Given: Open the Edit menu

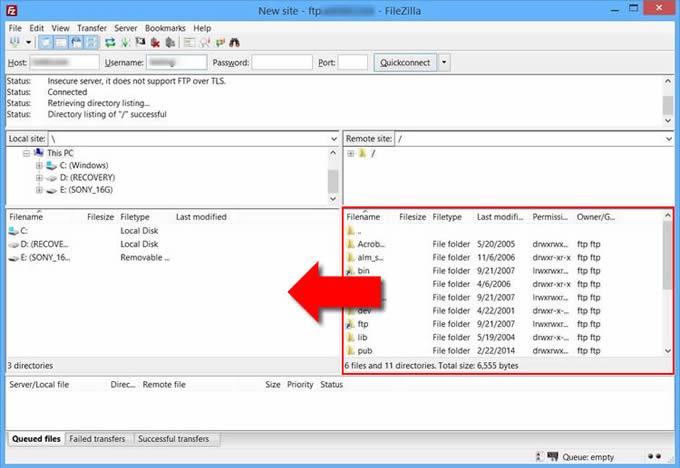Looking at the screenshot, I should click(x=36, y=28).
